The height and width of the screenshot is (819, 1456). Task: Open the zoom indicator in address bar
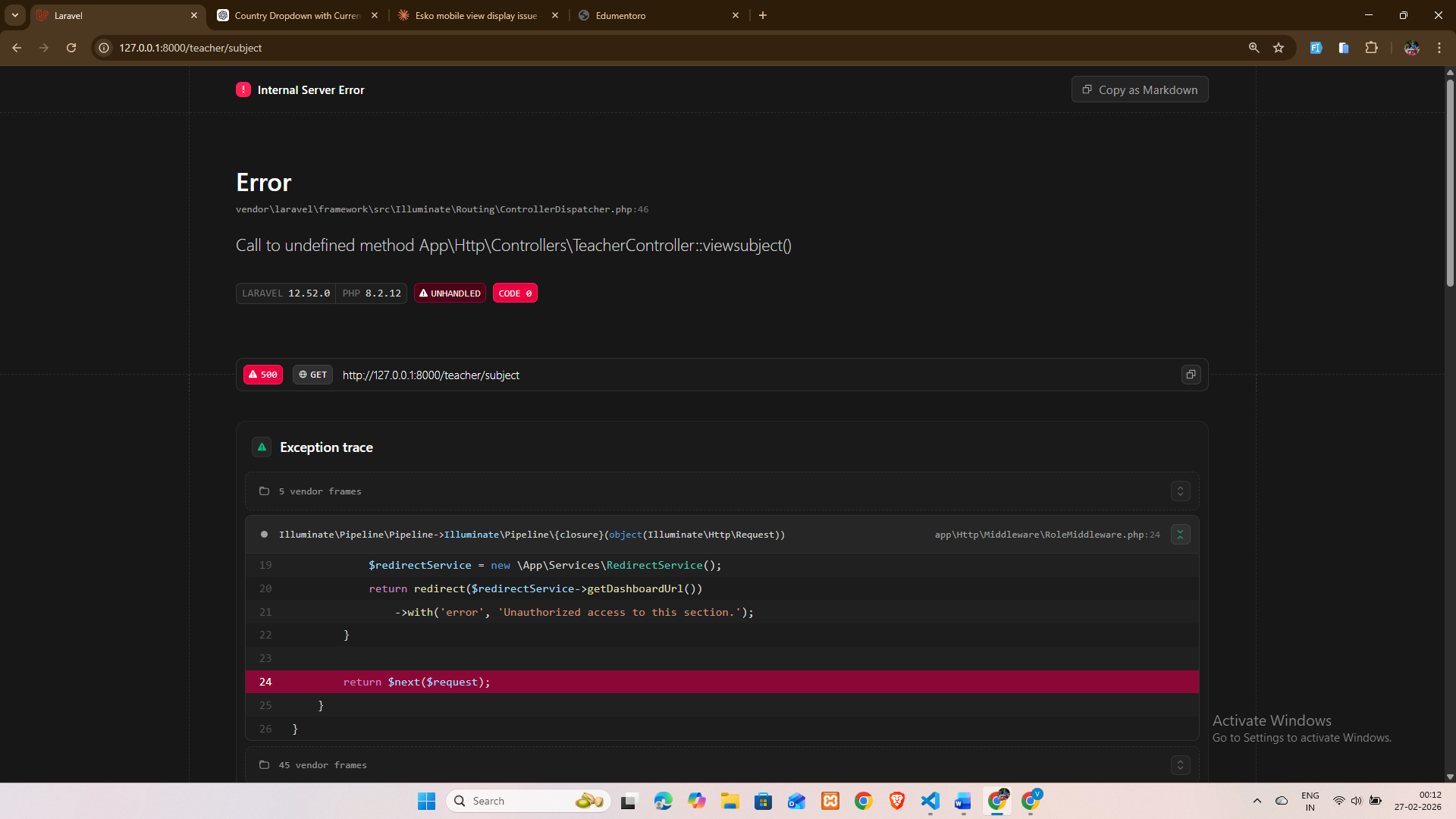pyautogui.click(x=1254, y=48)
